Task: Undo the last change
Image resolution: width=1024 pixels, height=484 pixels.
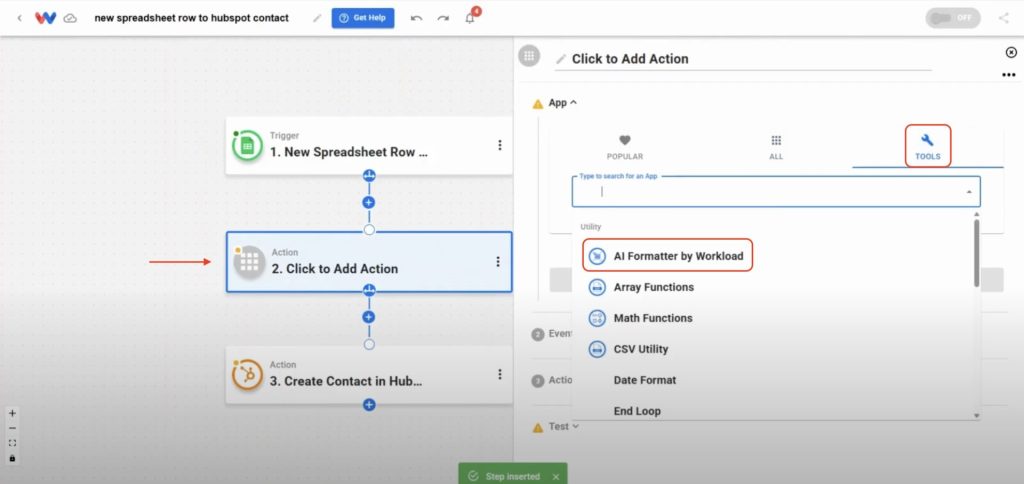Action: click(x=416, y=18)
